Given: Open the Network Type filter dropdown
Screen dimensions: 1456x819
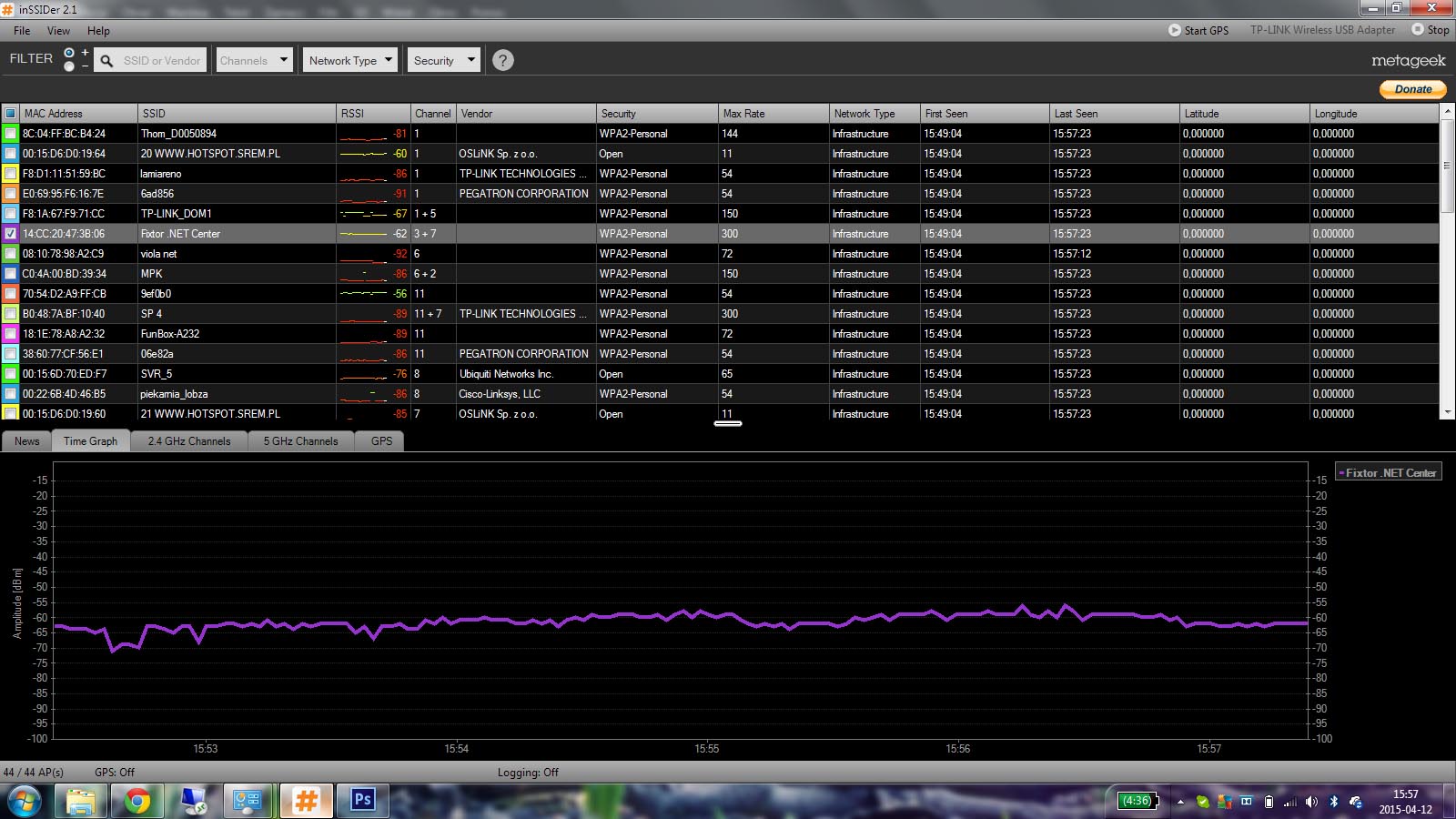Looking at the screenshot, I should click(x=350, y=60).
